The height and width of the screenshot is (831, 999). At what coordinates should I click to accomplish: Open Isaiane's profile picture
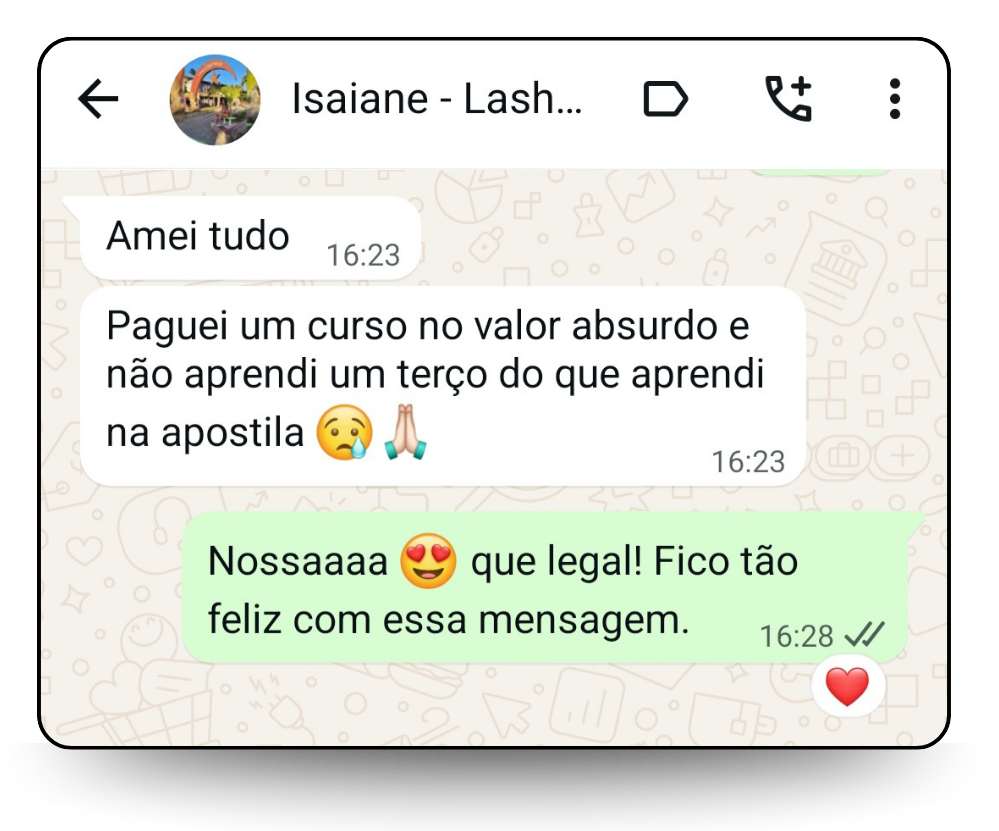click(215, 100)
